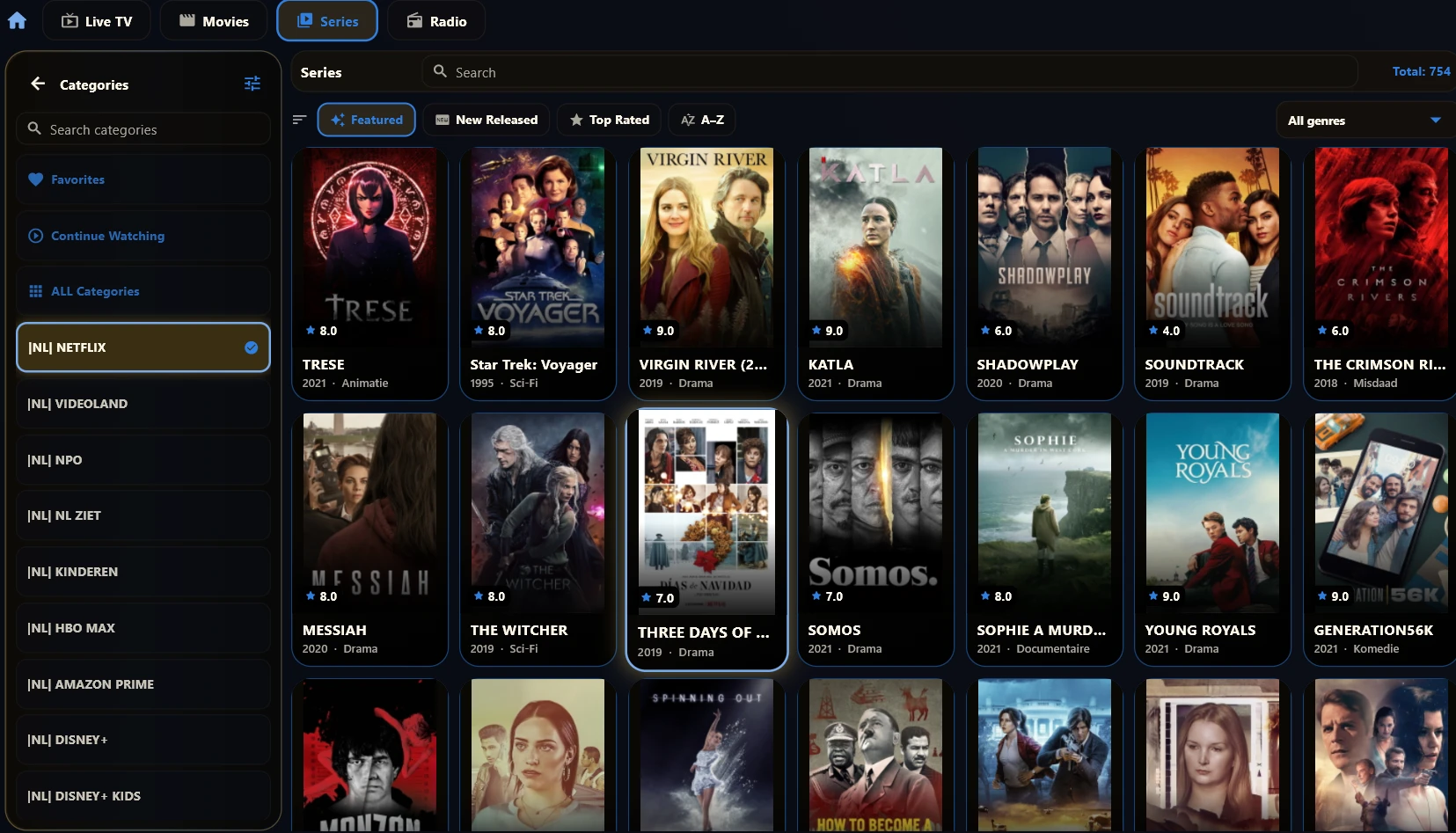The image size is (1456, 833).
Task: Show ALL Categories
Action: pyautogui.click(x=143, y=291)
